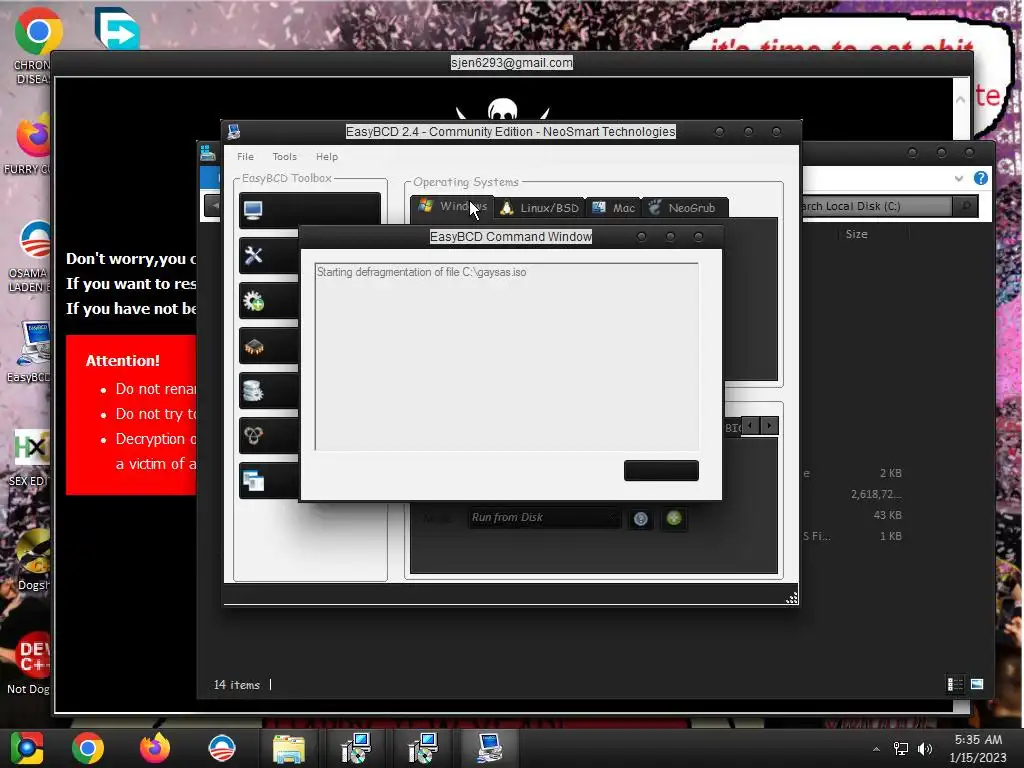Switch File Explorer to details view icon
This screenshot has height=768, width=1024.
tap(955, 684)
